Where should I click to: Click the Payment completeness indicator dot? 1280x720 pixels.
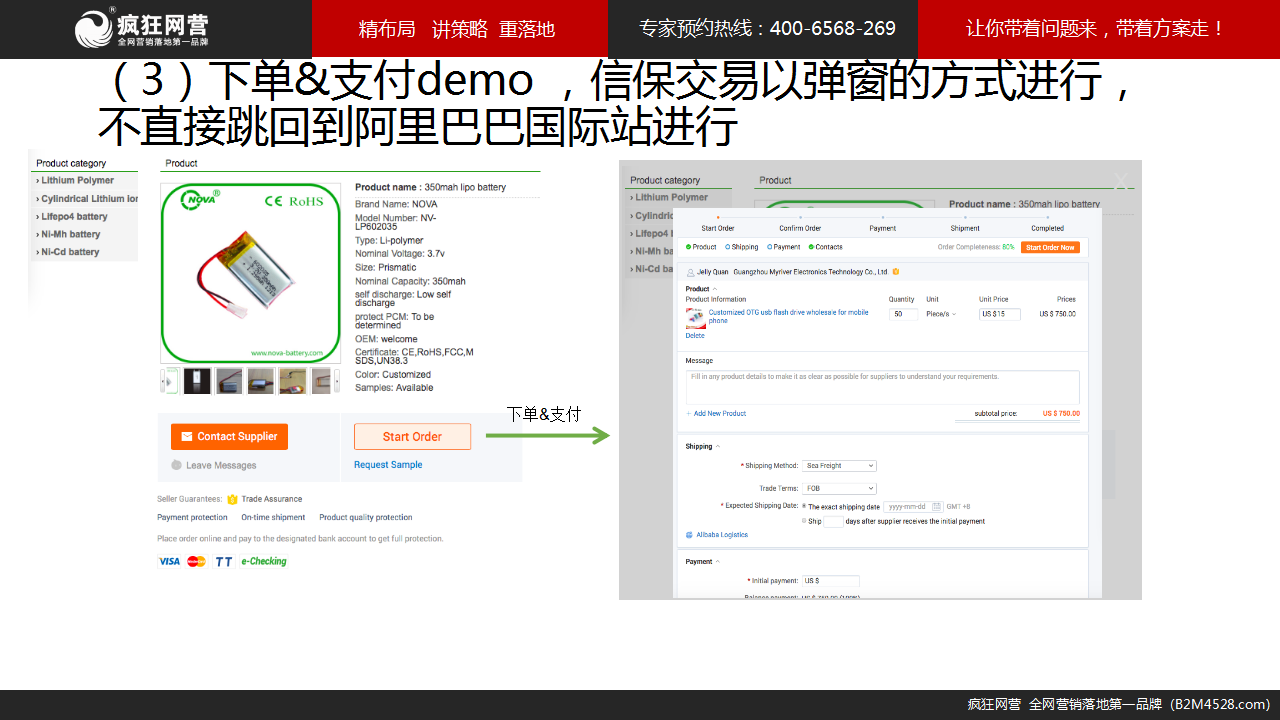(769, 247)
